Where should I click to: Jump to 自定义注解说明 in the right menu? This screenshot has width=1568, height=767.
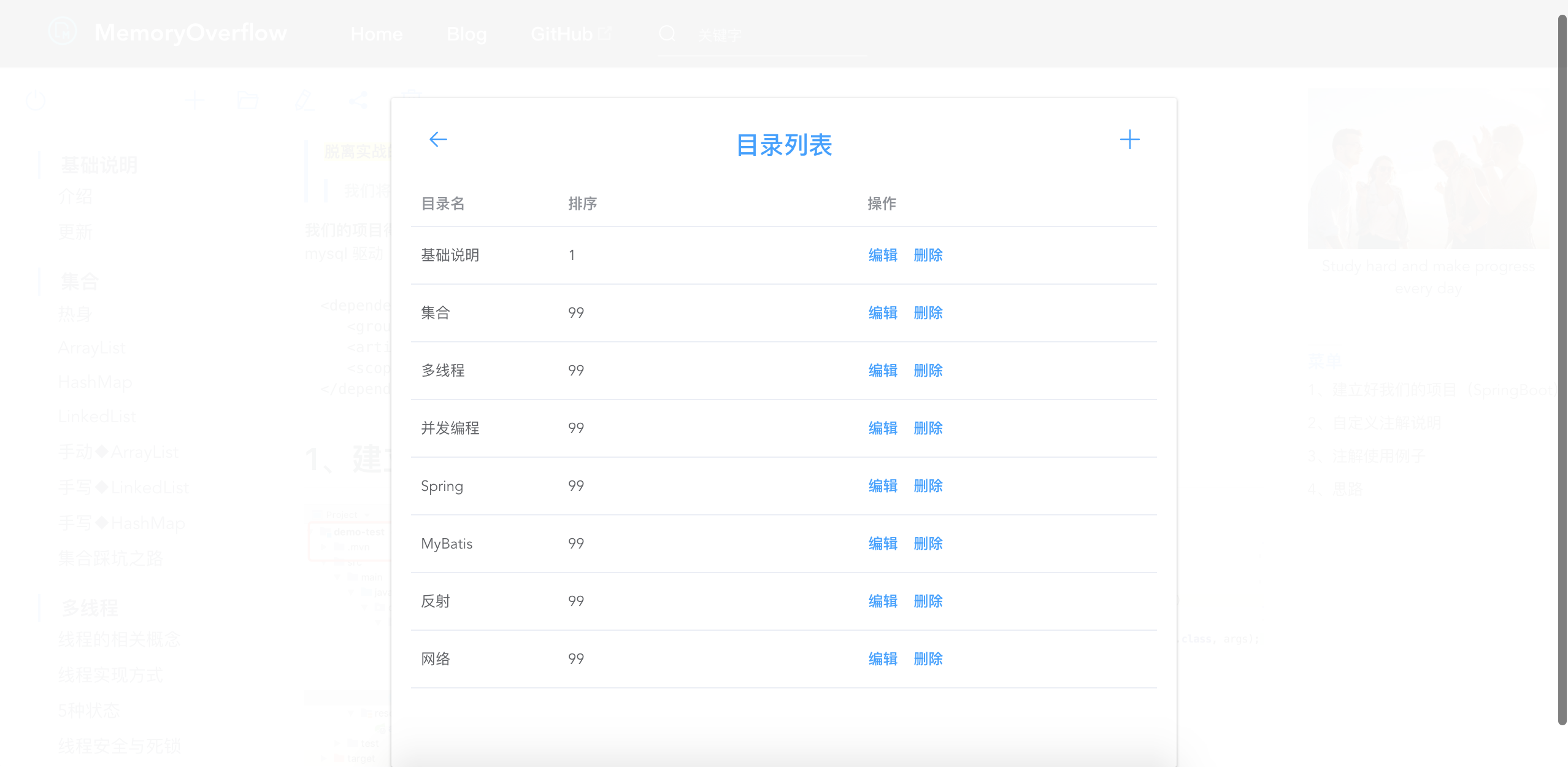pos(1374,423)
